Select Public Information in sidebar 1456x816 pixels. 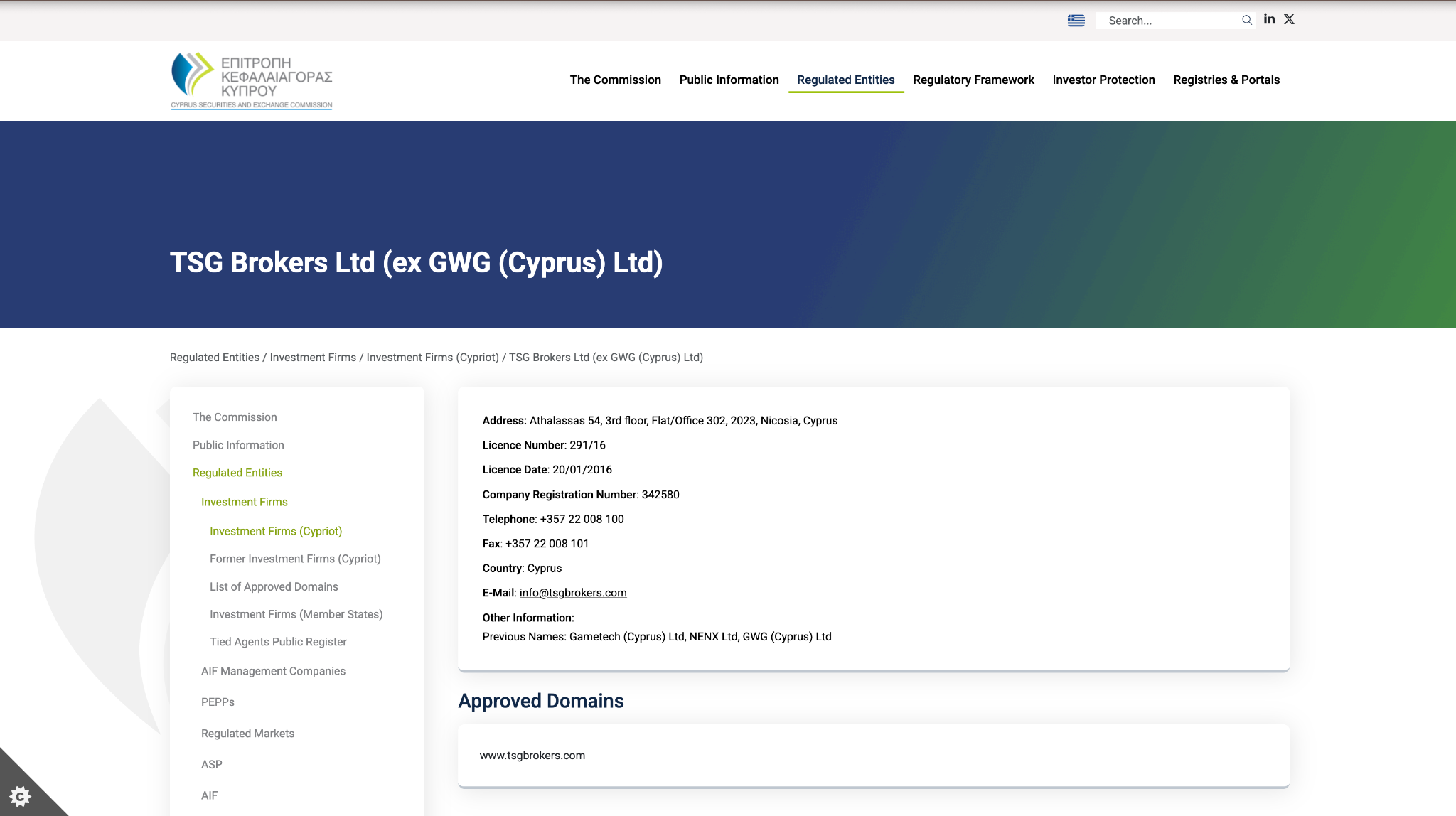(x=238, y=445)
